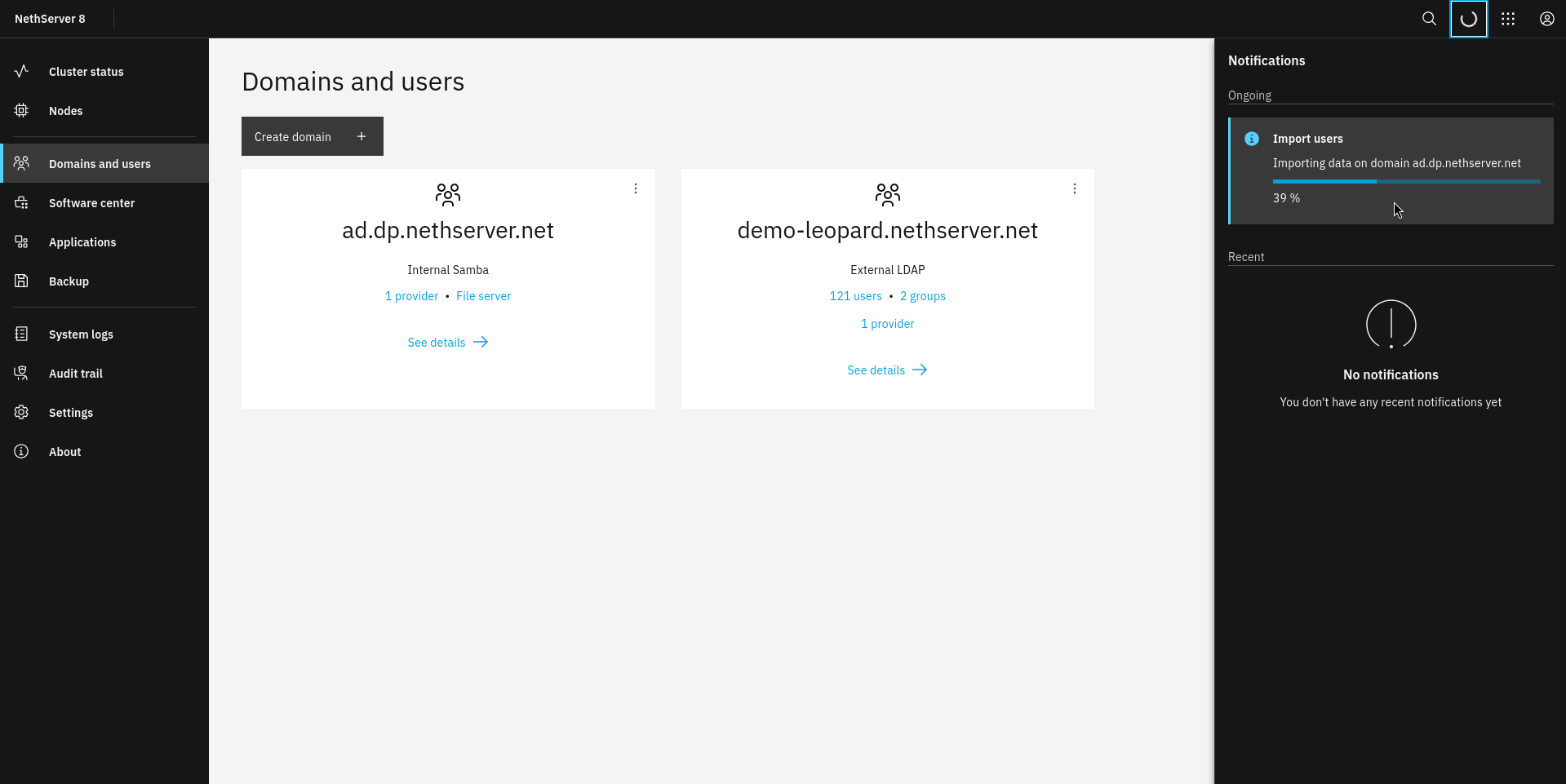Image resolution: width=1566 pixels, height=784 pixels.
Task: Open overflow menu for demo-leopard.nethserver.net card
Action: coord(1074,188)
